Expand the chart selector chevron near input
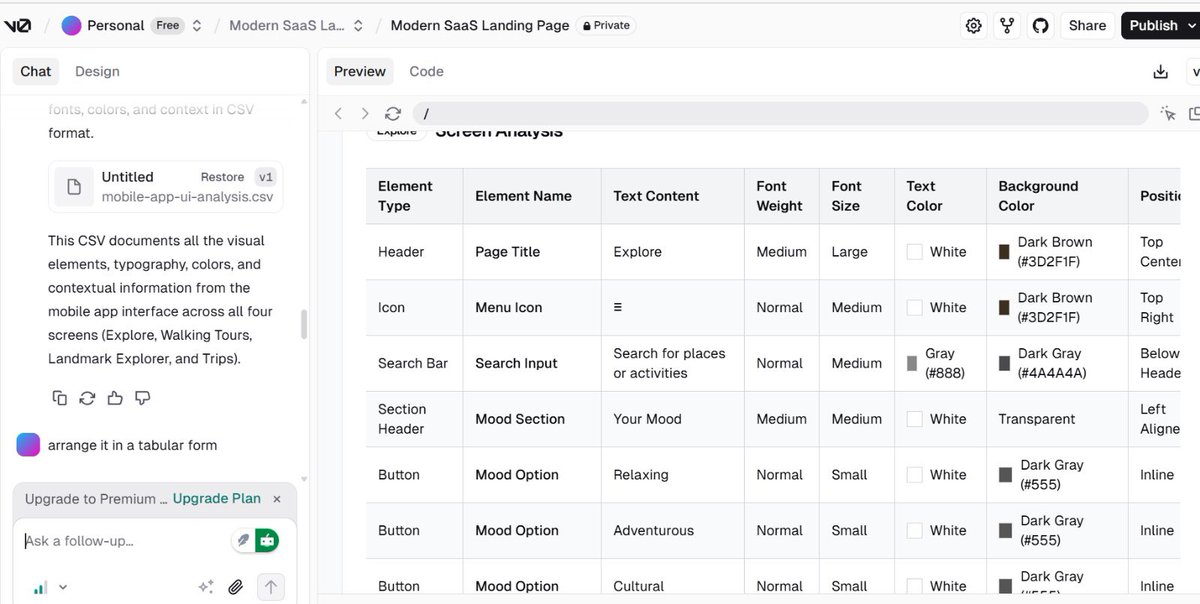 (x=62, y=587)
